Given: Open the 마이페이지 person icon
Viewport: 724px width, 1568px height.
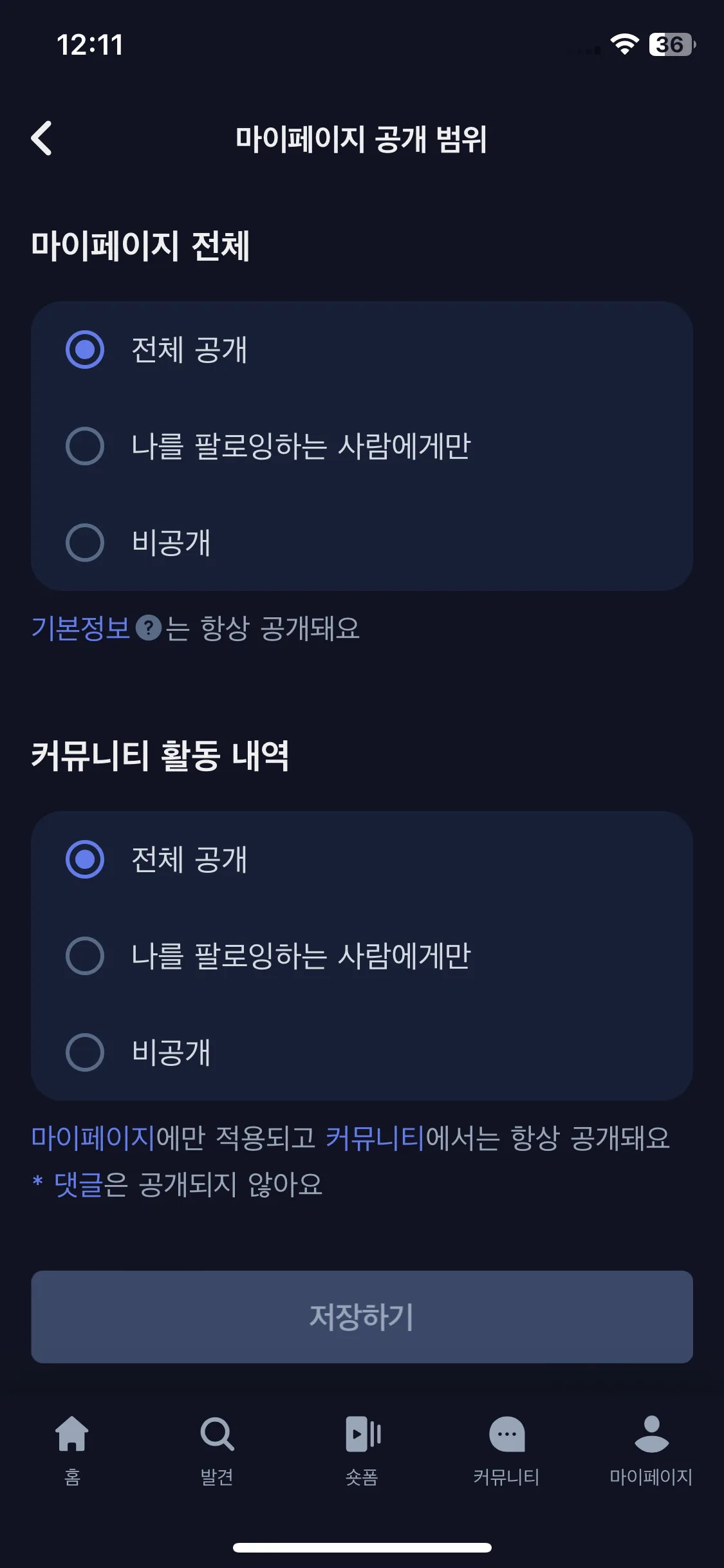Looking at the screenshot, I should tap(651, 1433).
